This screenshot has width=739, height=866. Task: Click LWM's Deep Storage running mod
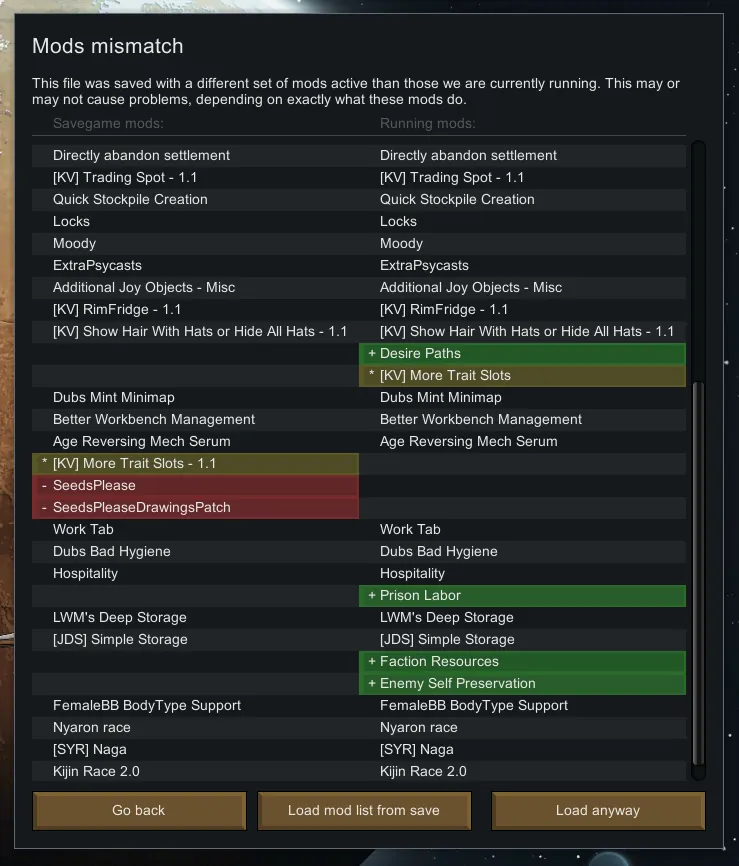click(x=446, y=617)
